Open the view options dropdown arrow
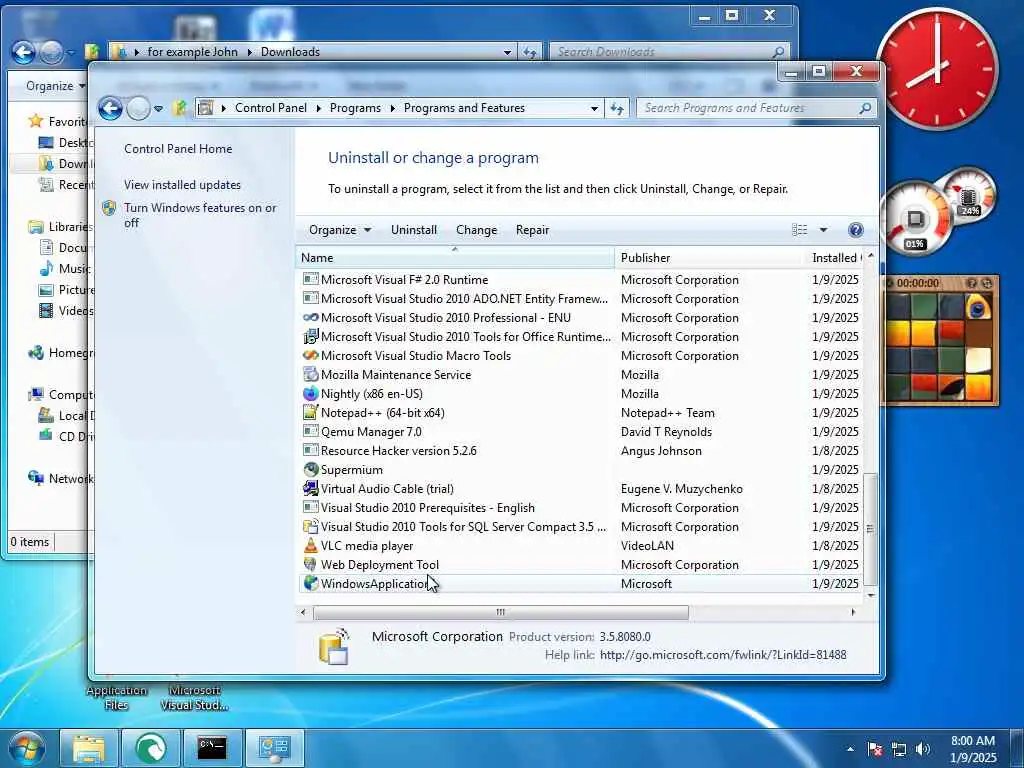Image resolution: width=1024 pixels, height=768 pixels. (824, 230)
